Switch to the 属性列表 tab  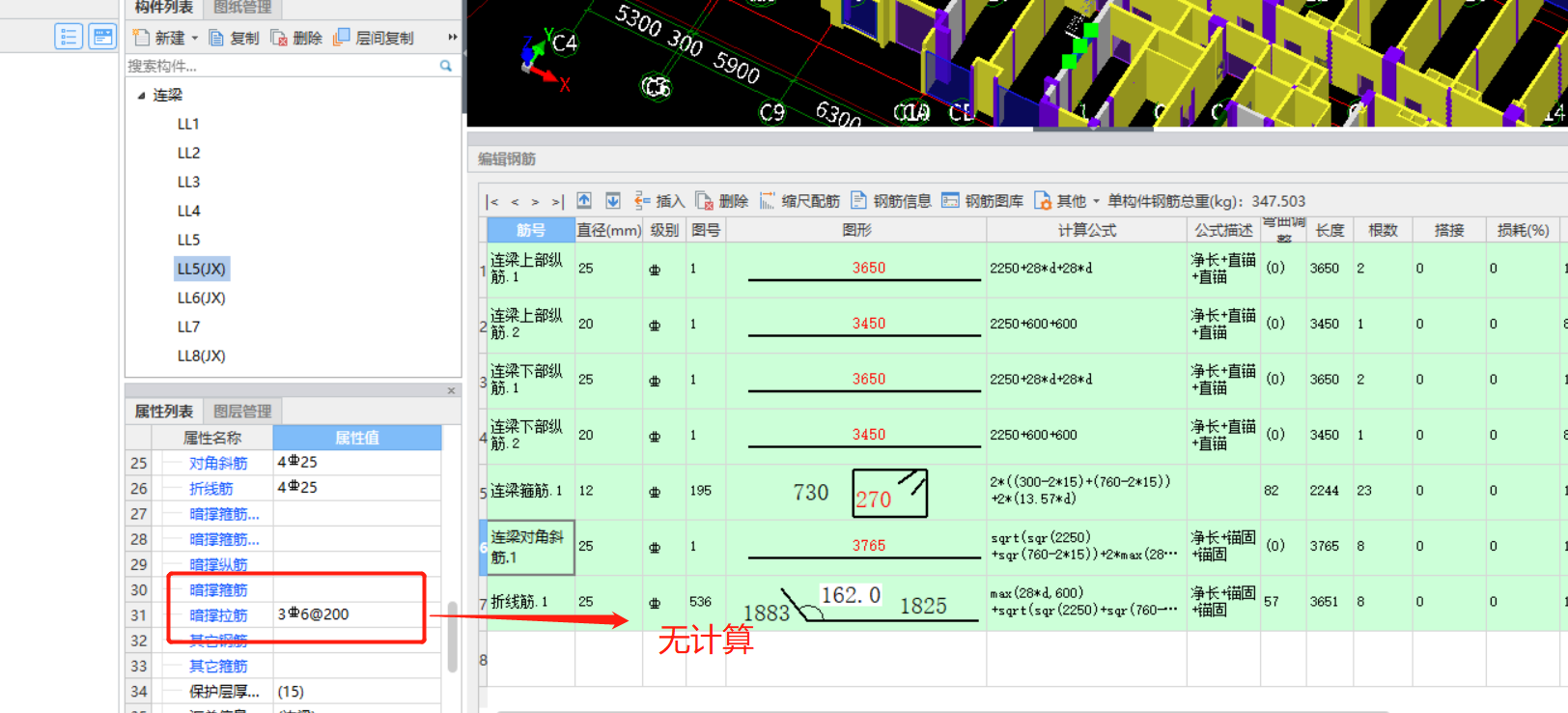click(x=164, y=411)
